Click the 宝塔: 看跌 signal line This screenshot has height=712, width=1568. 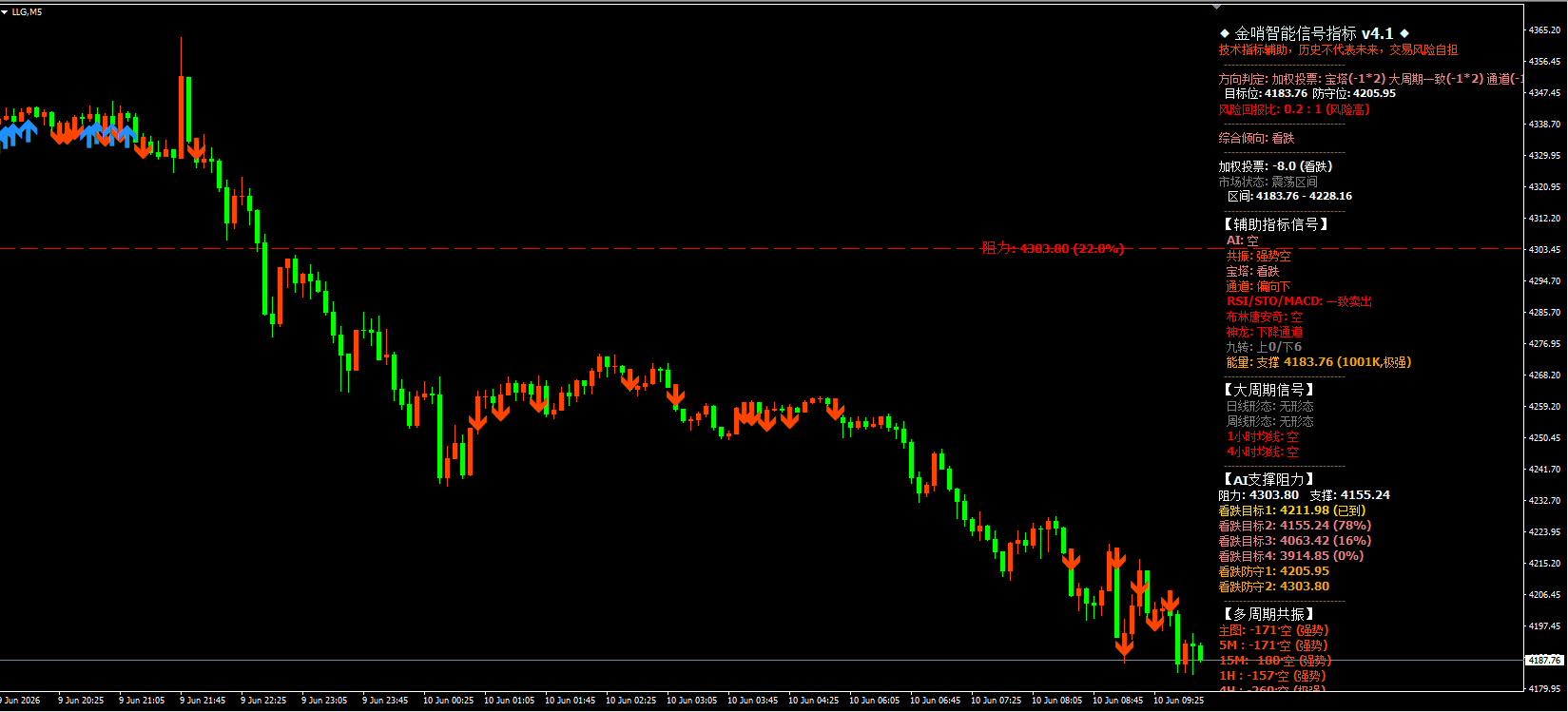1253,271
